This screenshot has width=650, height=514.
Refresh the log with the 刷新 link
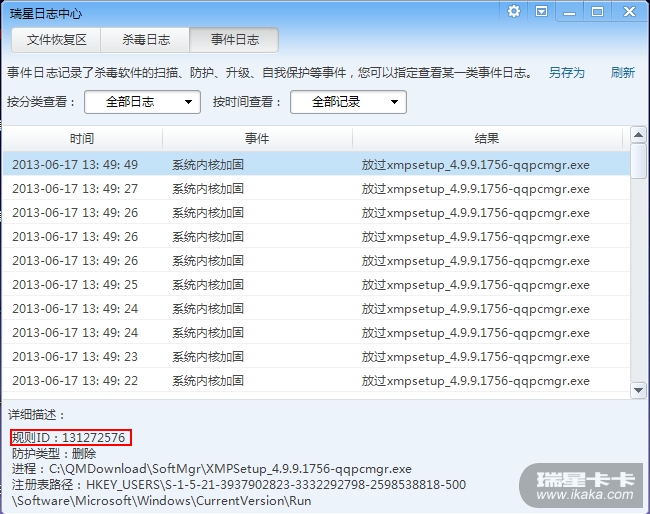(622, 73)
